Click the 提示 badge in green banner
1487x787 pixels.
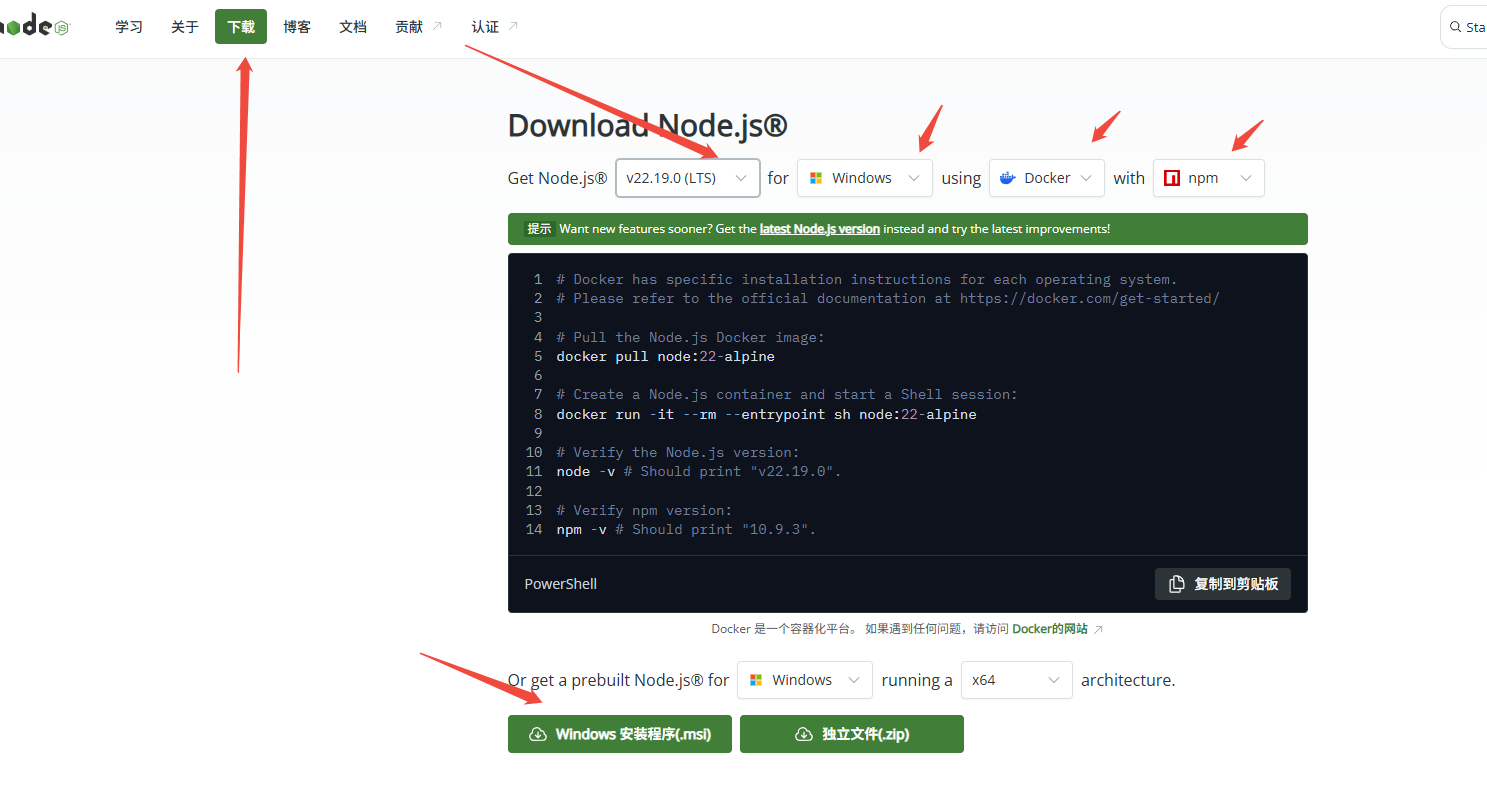[x=539, y=229]
